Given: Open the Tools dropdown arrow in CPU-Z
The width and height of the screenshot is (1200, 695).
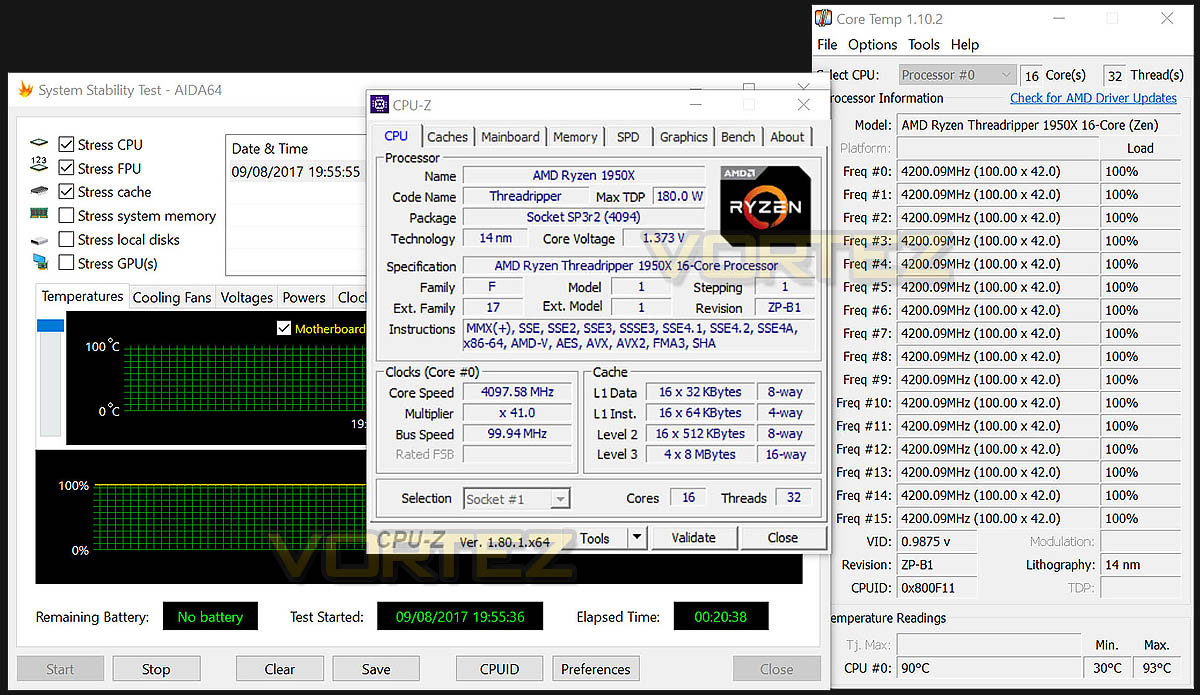Looking at the screenshot, I should [636, 538].
